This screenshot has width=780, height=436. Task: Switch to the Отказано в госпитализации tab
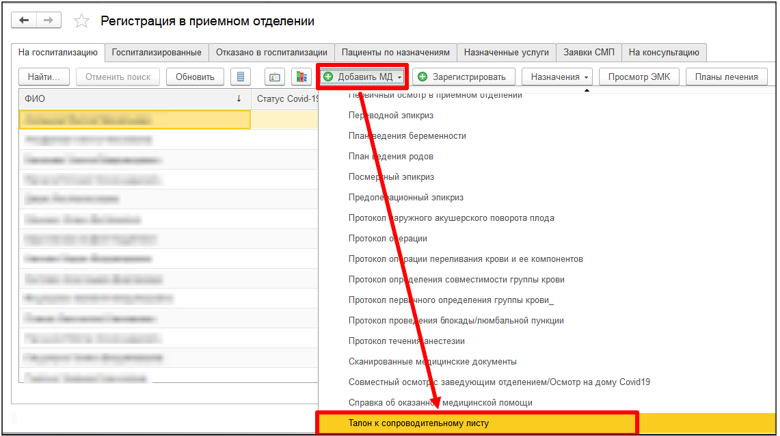pos(270,52)
